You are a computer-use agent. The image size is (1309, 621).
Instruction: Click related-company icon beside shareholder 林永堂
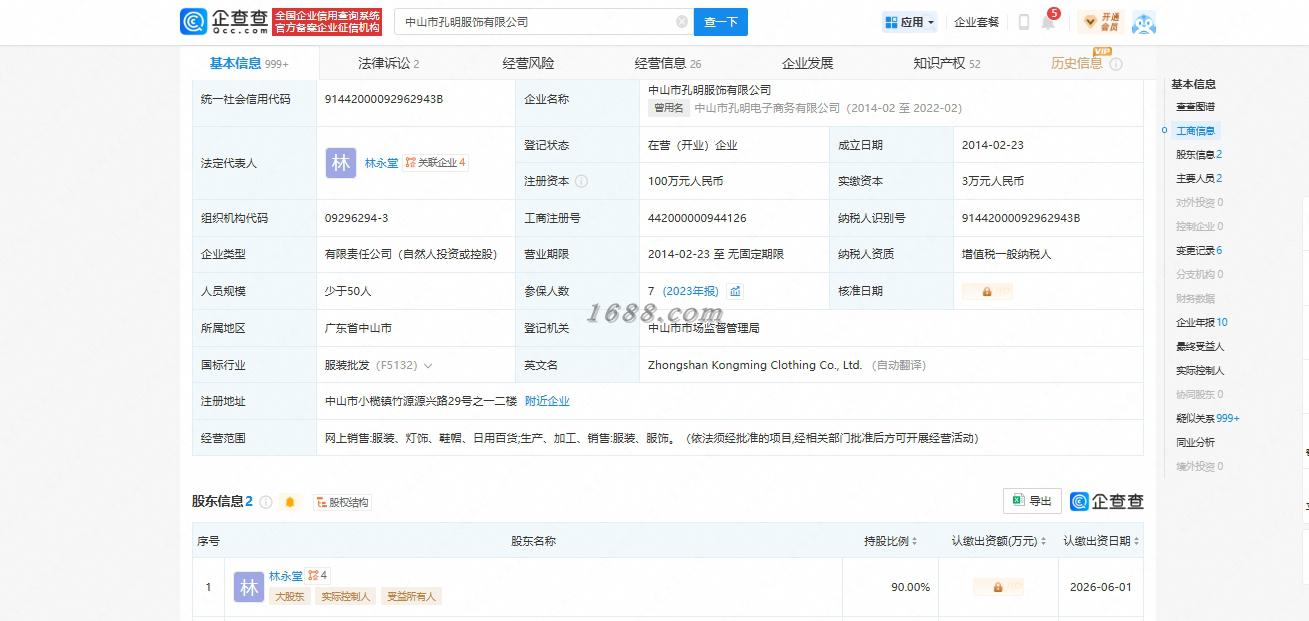[317, 575]
